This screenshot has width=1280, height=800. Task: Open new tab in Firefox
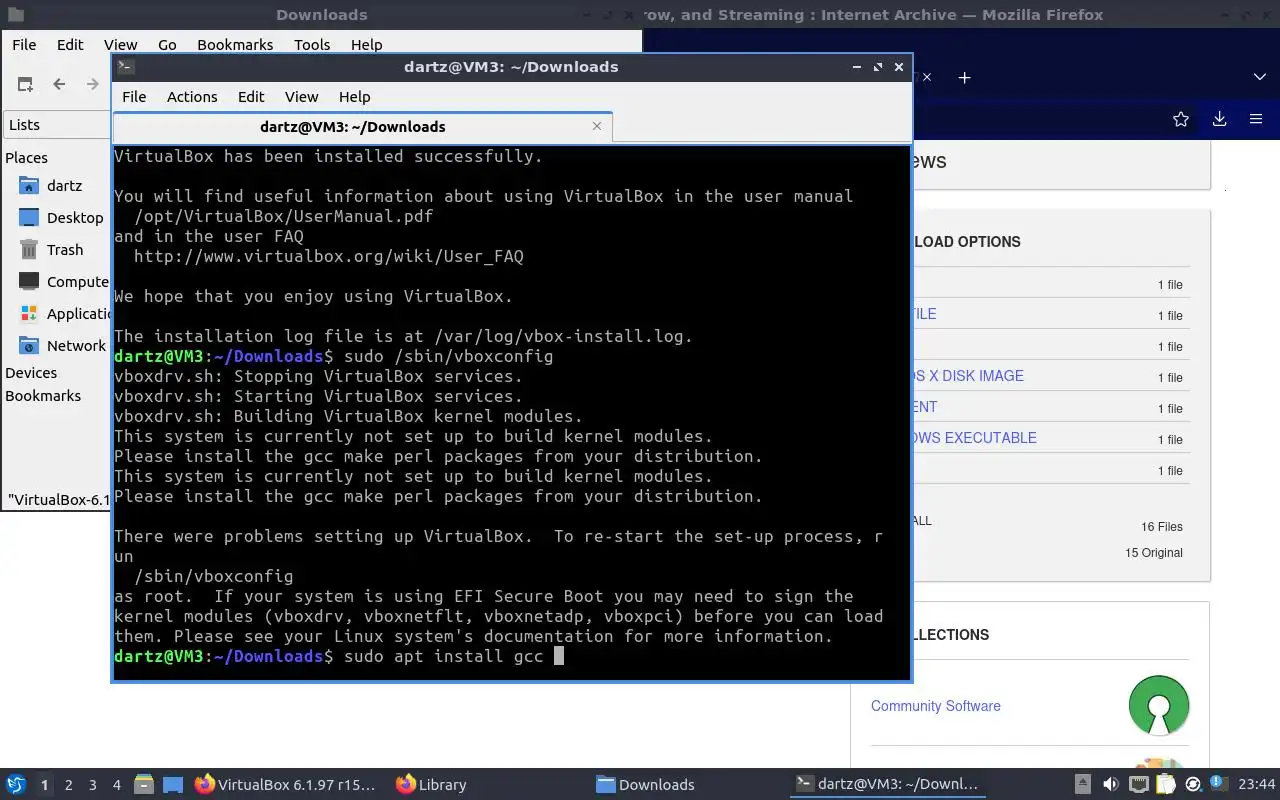tap(964, 77)
